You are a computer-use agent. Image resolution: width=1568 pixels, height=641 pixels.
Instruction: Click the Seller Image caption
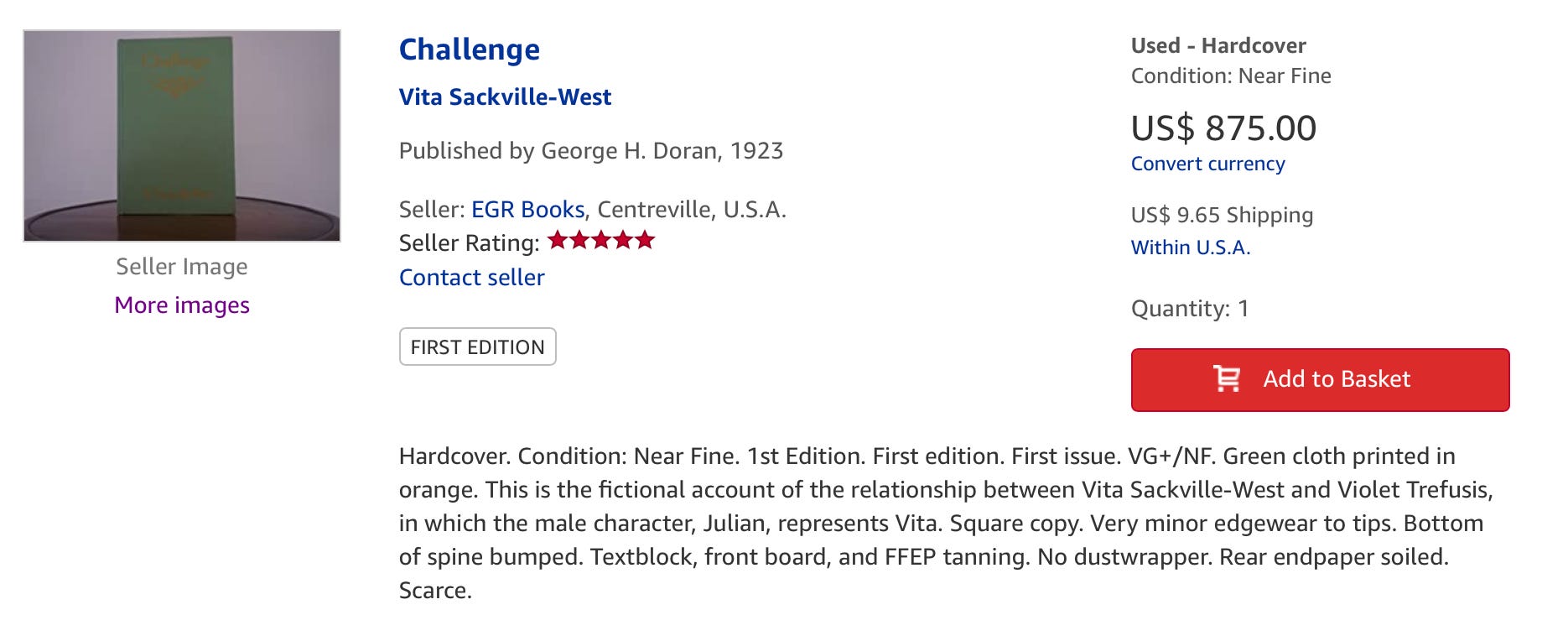click(182, 267)
